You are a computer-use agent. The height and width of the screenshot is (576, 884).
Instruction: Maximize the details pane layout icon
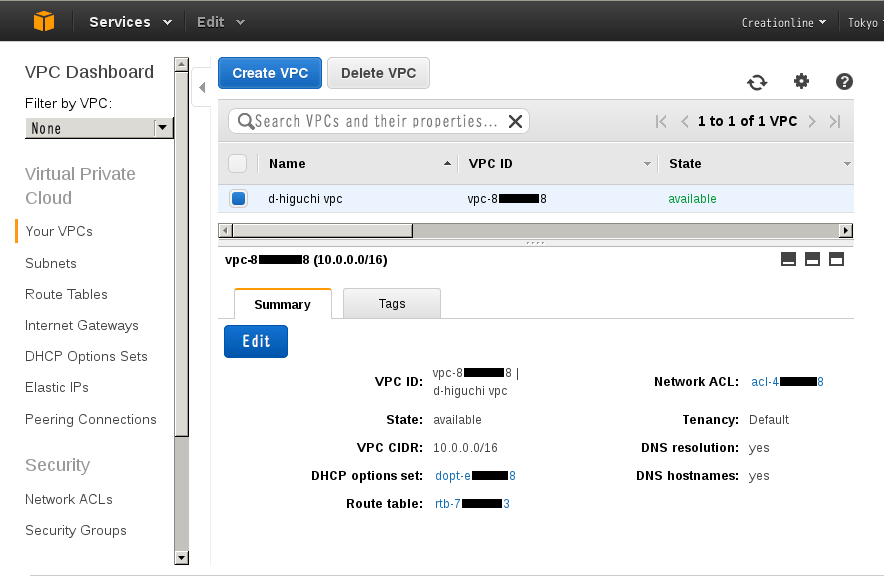point(837,259)
